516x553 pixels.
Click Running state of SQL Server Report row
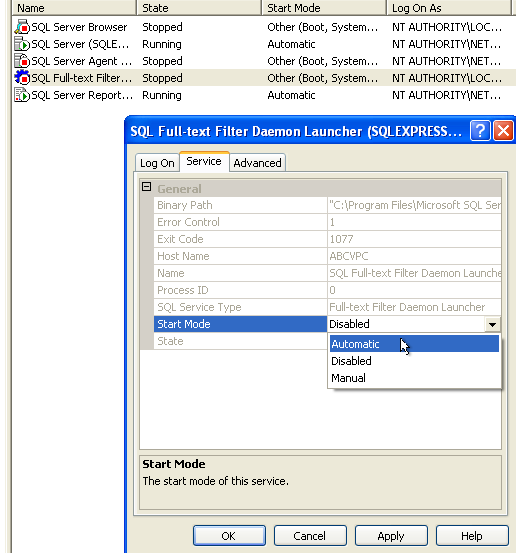162,95
